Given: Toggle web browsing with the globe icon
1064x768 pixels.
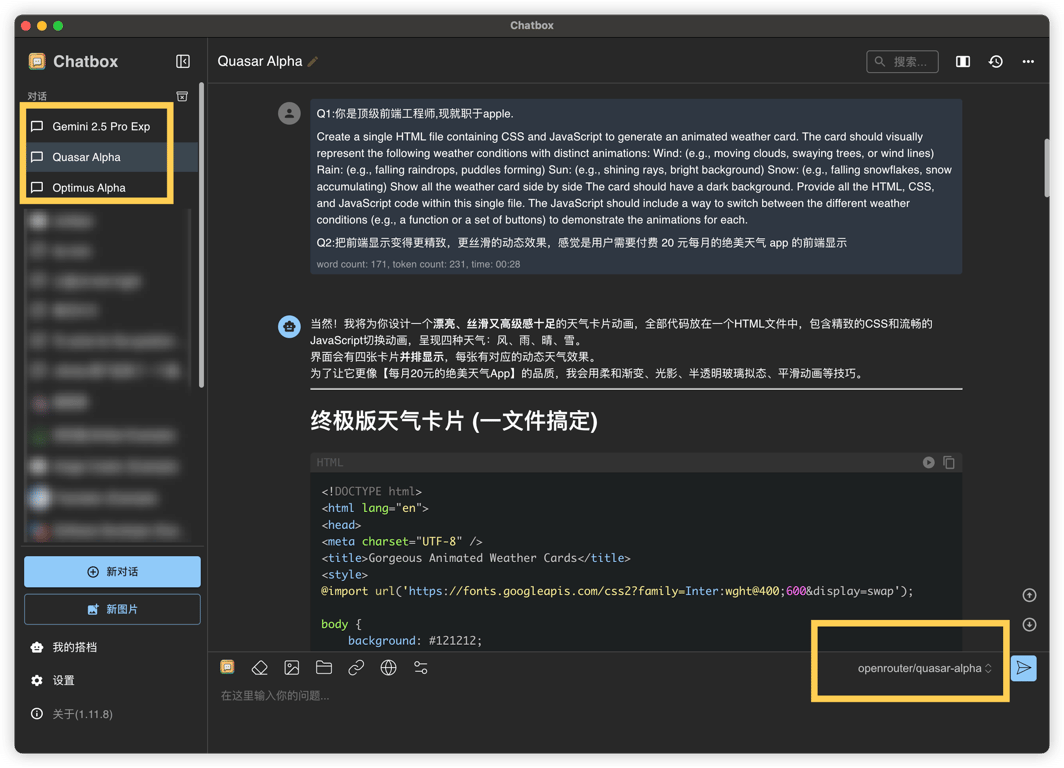Looking at the screenshot, I should (388, 668).
